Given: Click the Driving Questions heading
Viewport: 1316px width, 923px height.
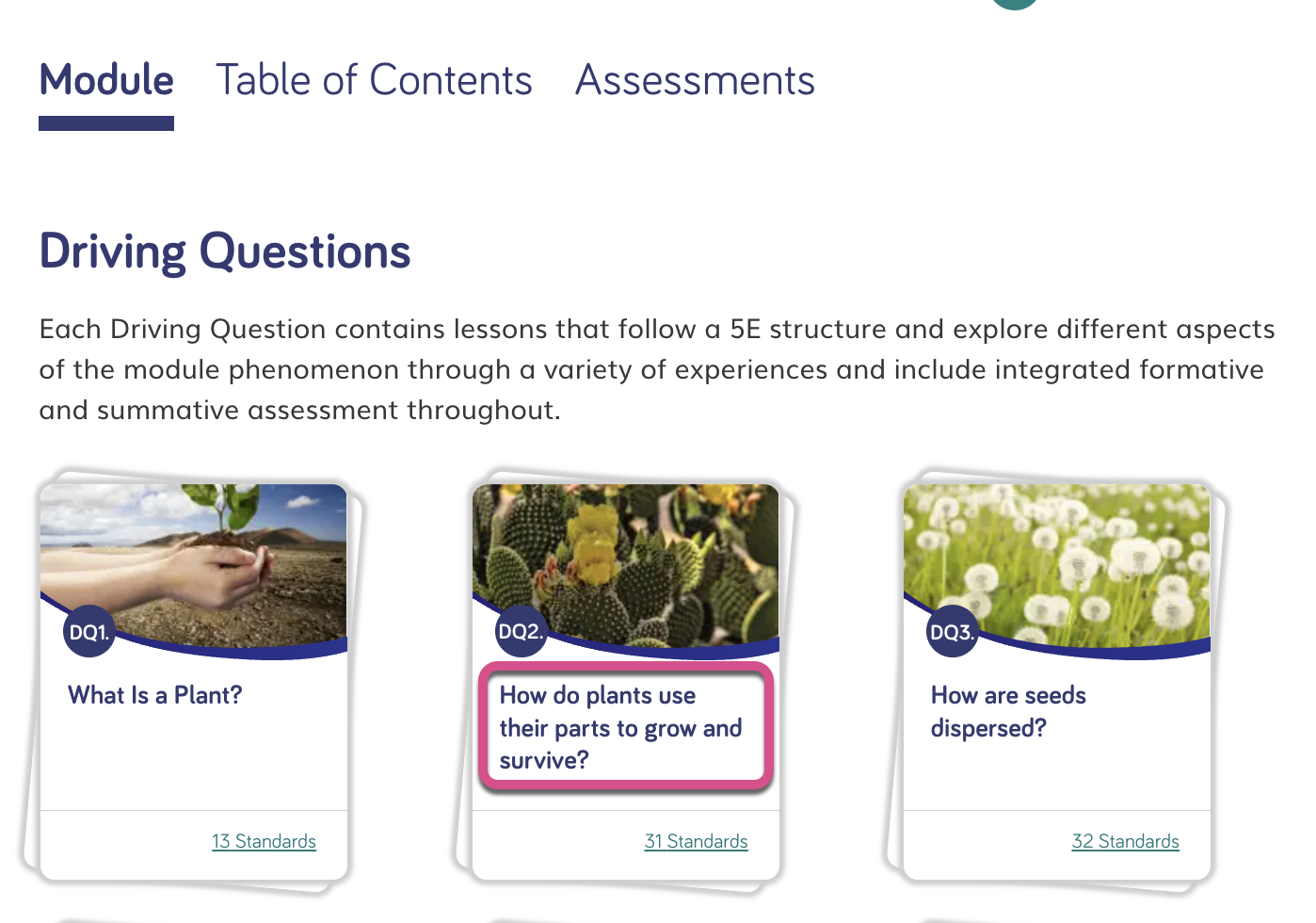Looking at the screenshot, I should coord(225,251).
